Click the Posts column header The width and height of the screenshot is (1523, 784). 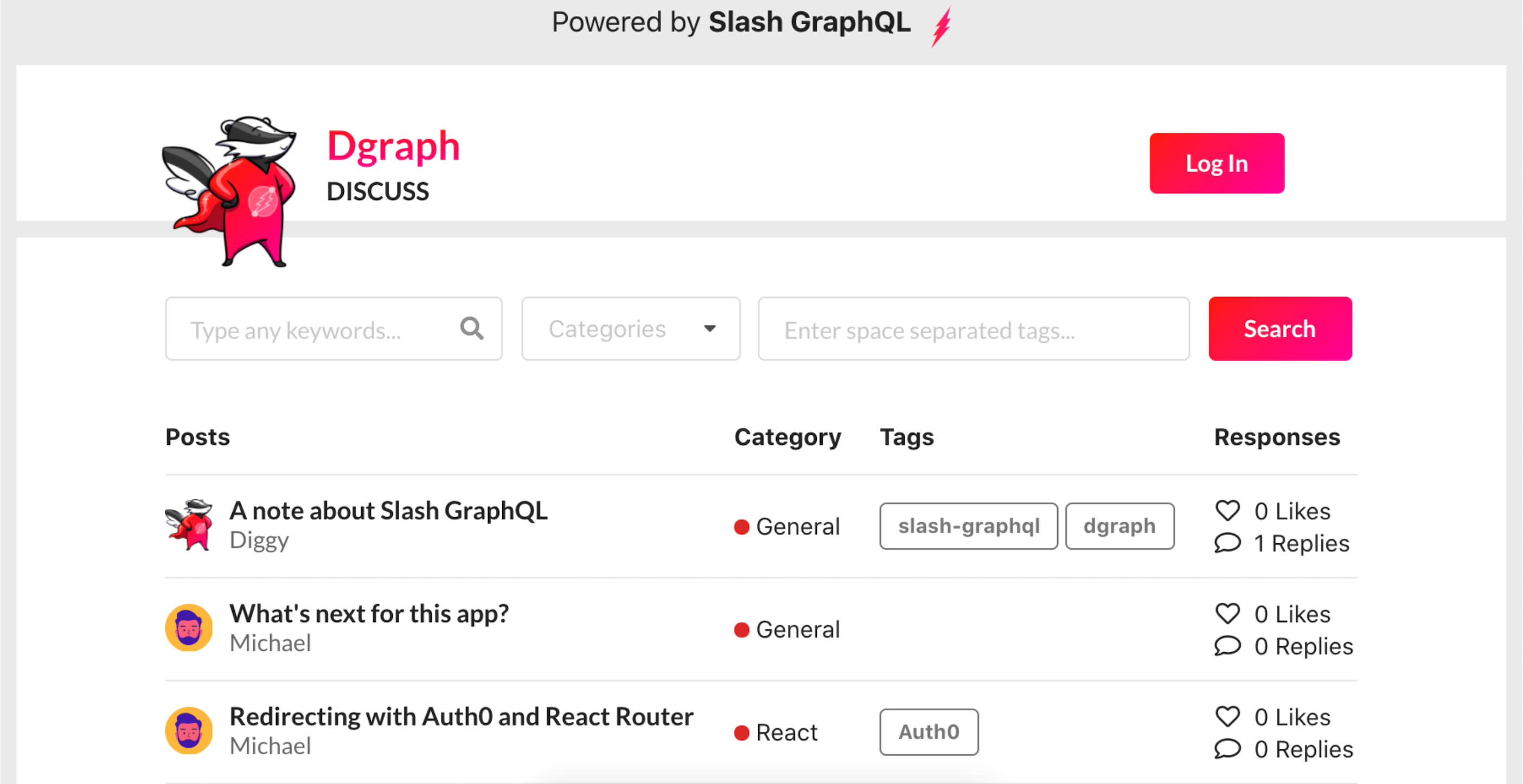click(198, 437)
